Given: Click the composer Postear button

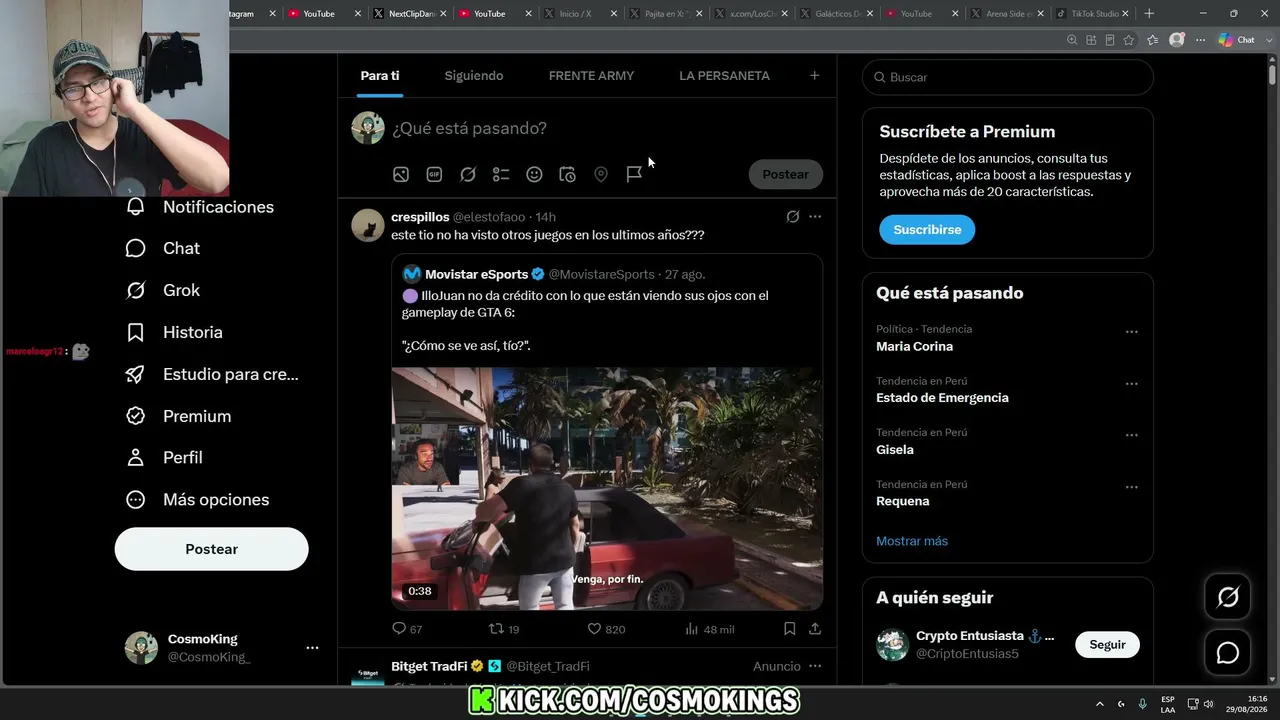Looking at the screenshot, I should (x=785, y=174).
